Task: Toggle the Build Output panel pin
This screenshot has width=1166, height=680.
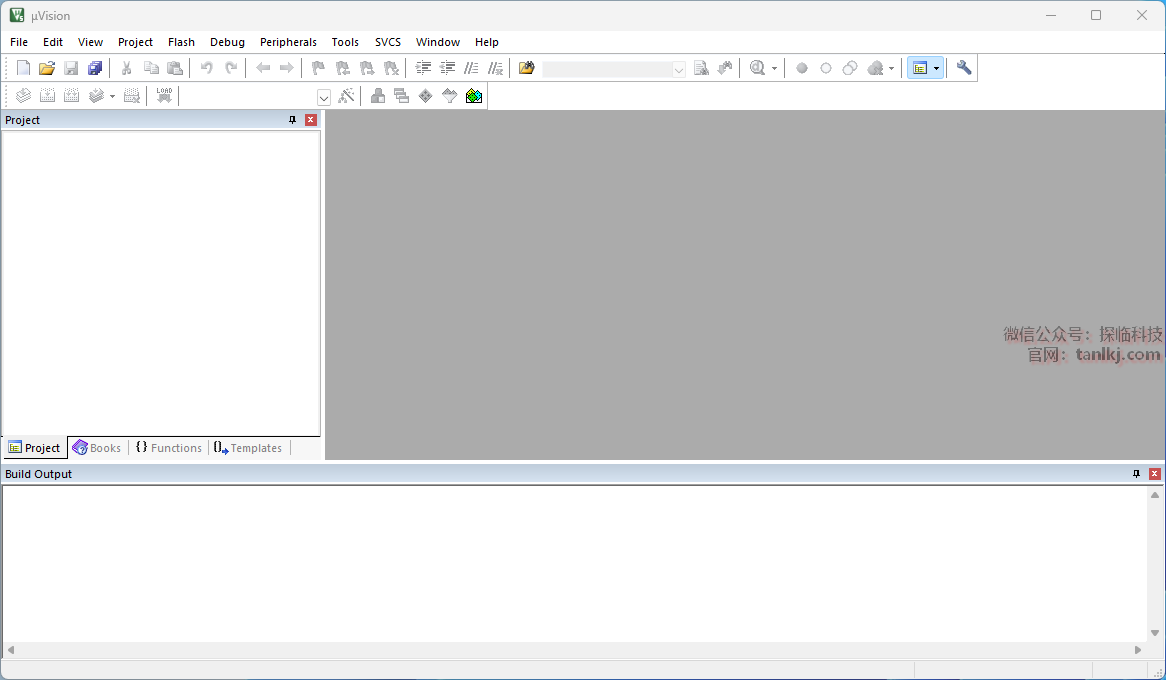Action: click(1136, 474)
